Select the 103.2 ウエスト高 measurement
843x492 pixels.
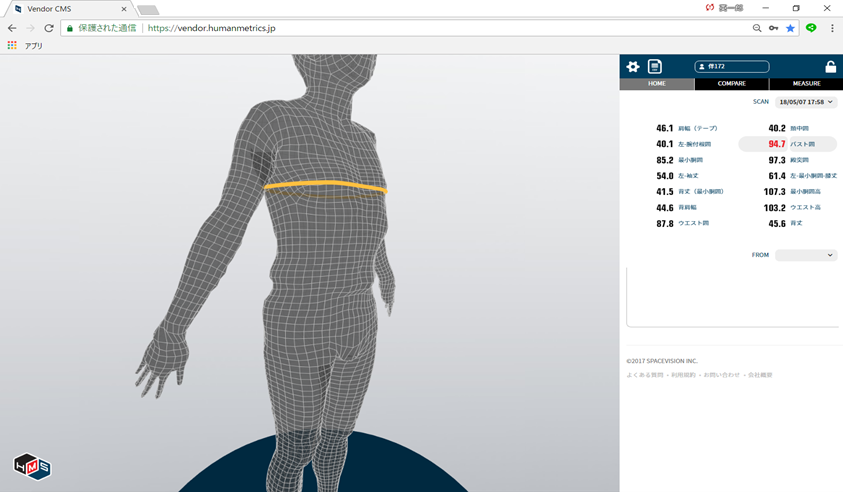pyautogui.click(x=792, y=208)
